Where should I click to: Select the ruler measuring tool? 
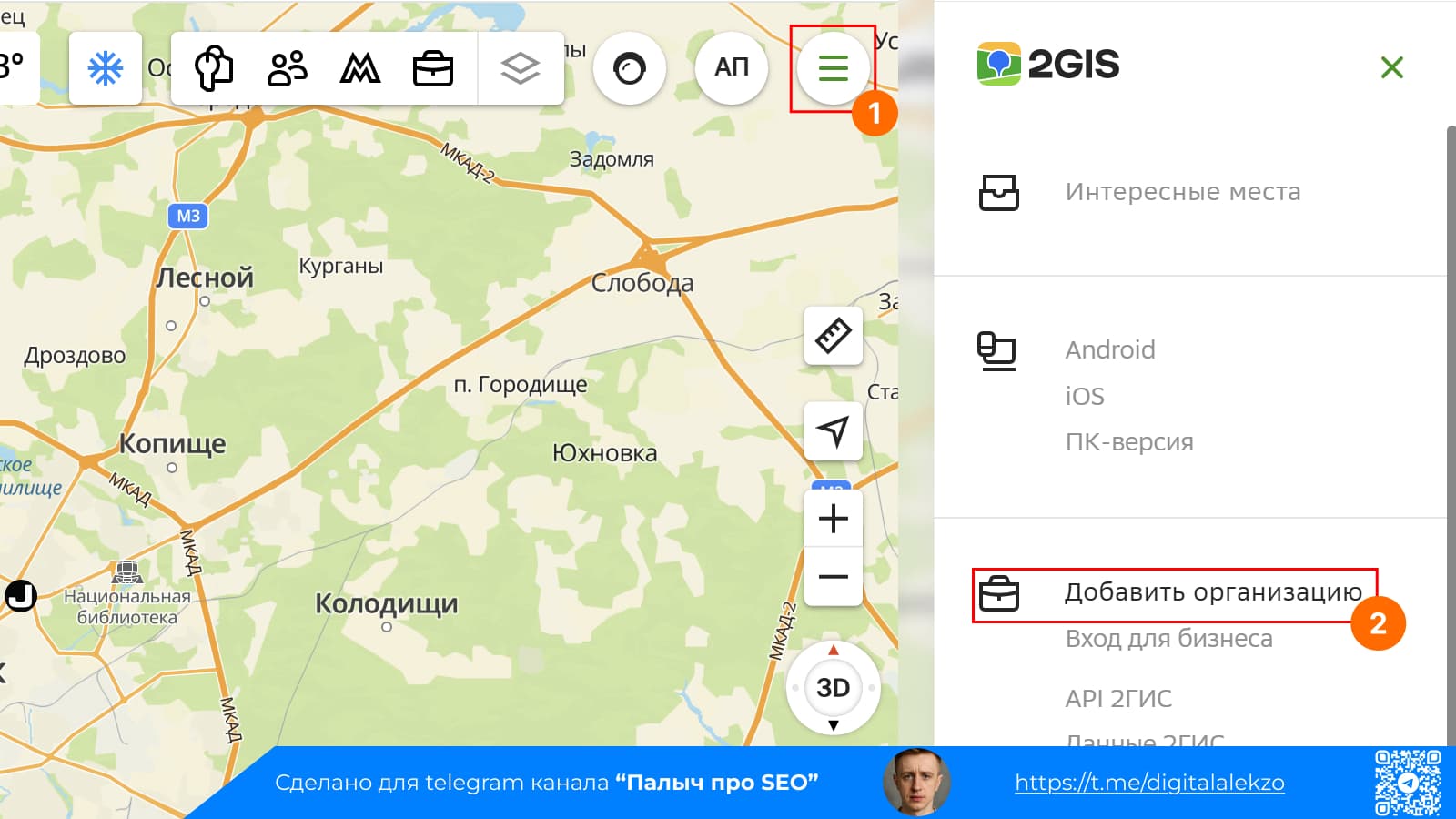pos(832,336)
